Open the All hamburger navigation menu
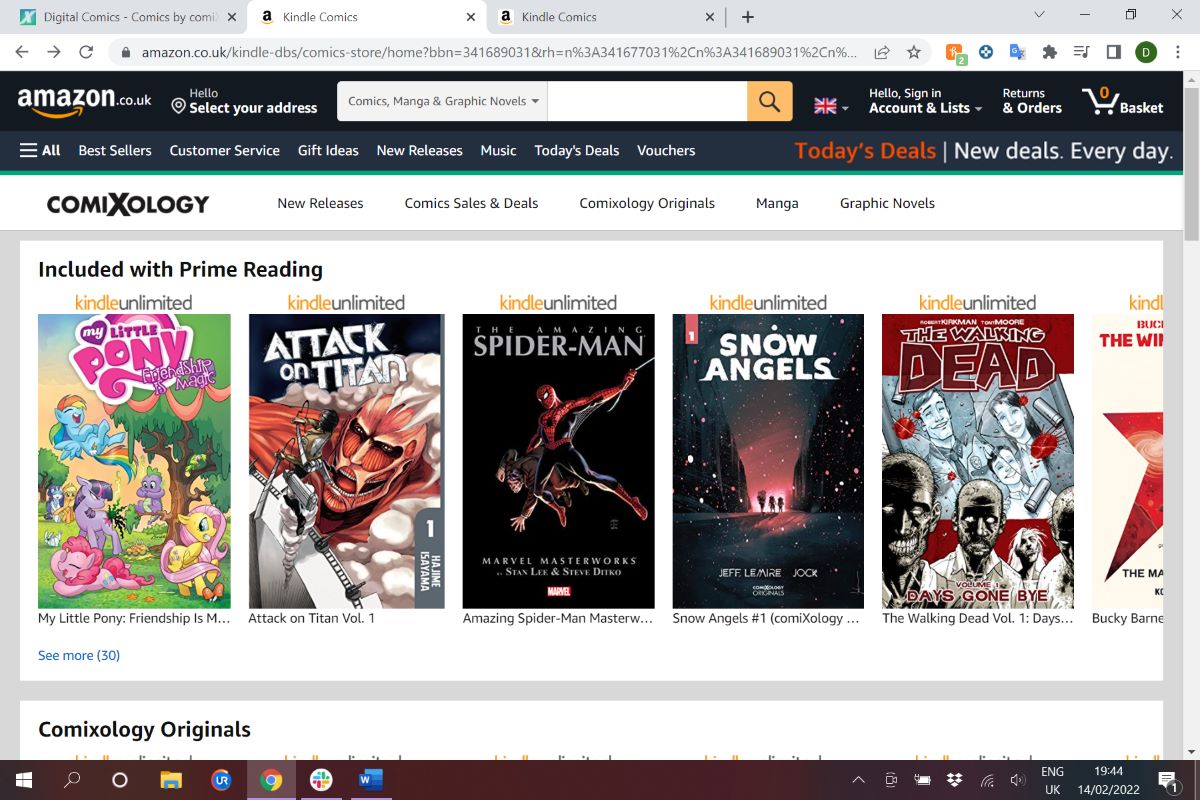 [x=29, y=150]
